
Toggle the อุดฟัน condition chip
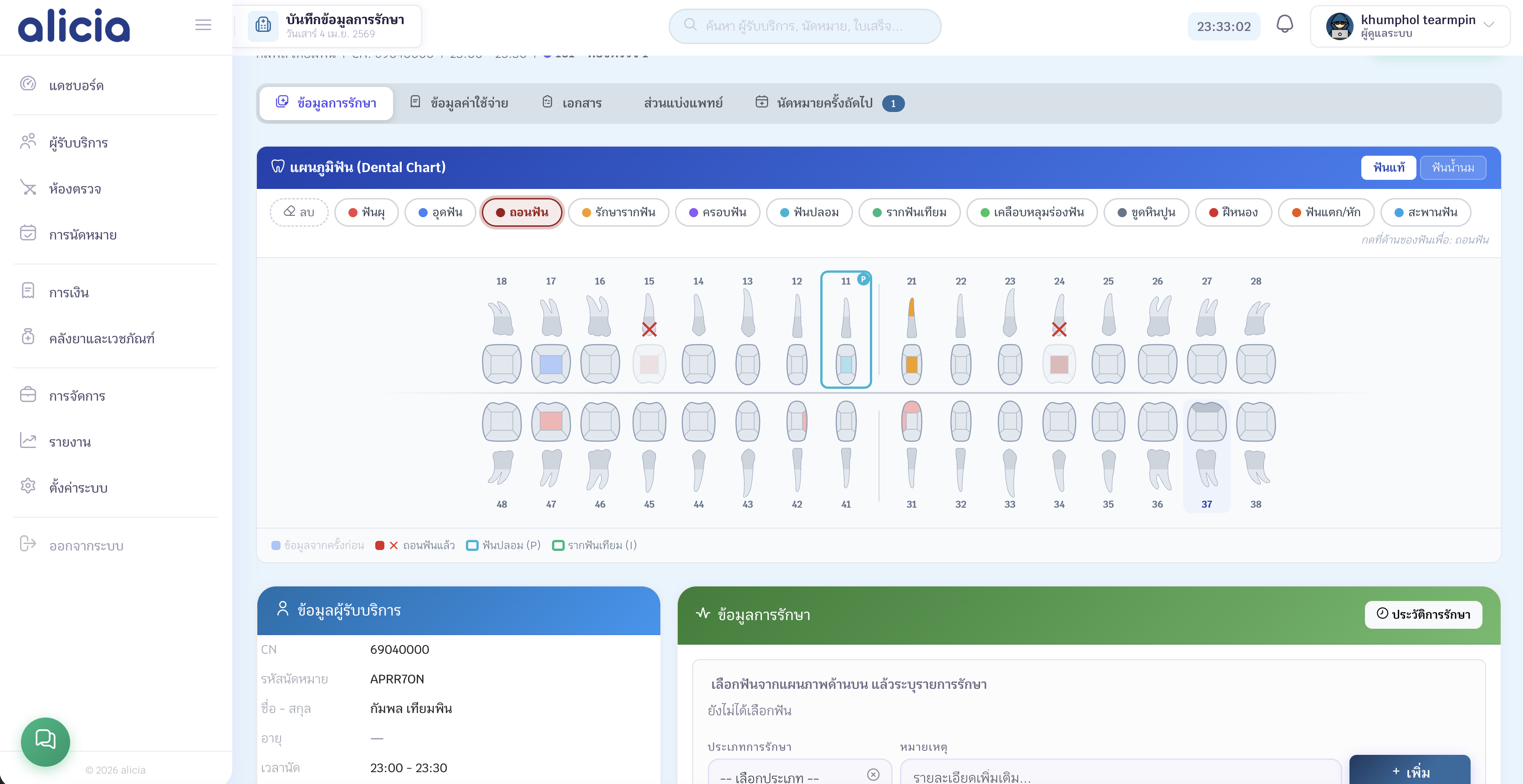click(440, 212)
